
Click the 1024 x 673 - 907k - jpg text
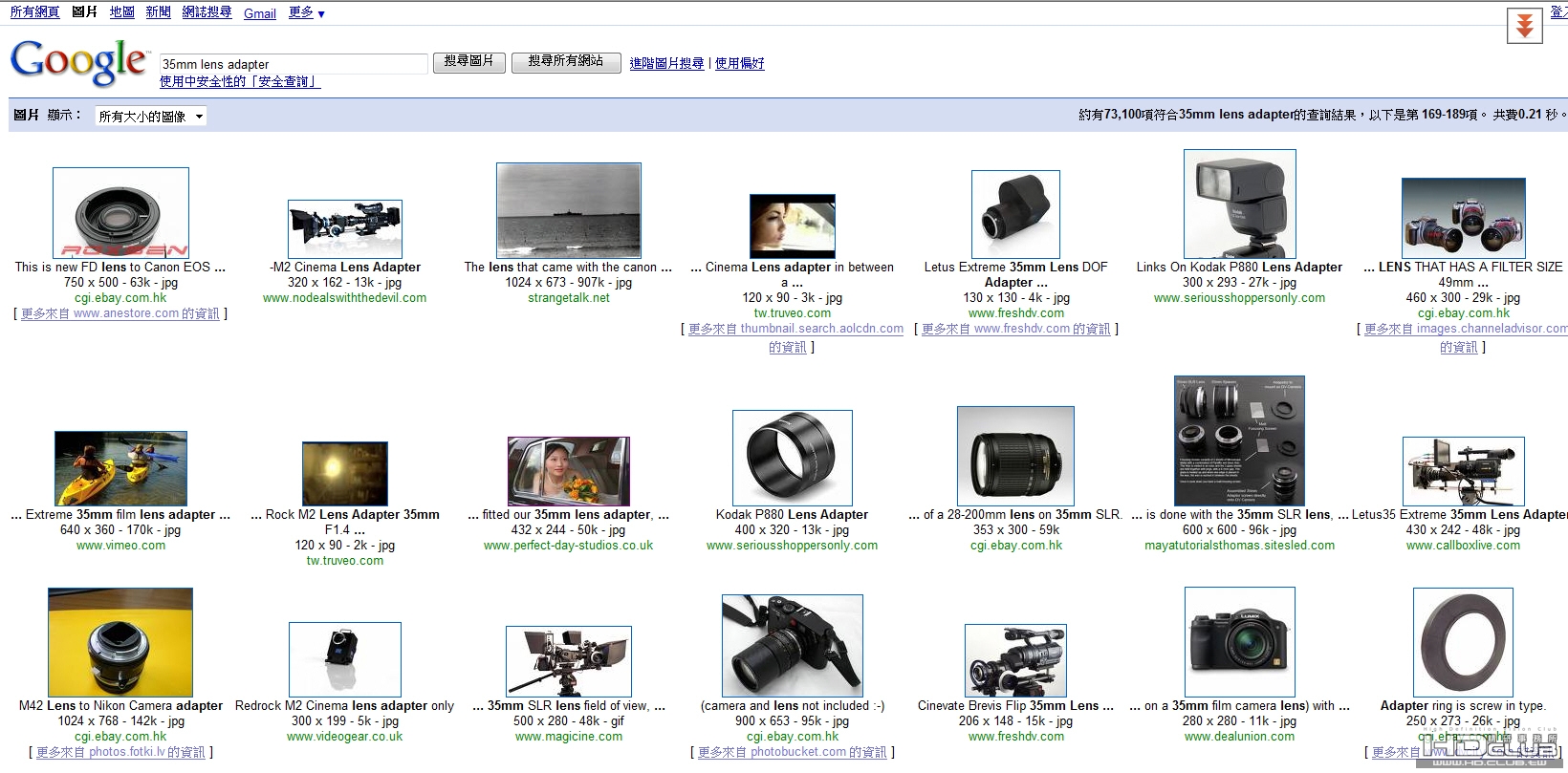[x=569, y=283]
